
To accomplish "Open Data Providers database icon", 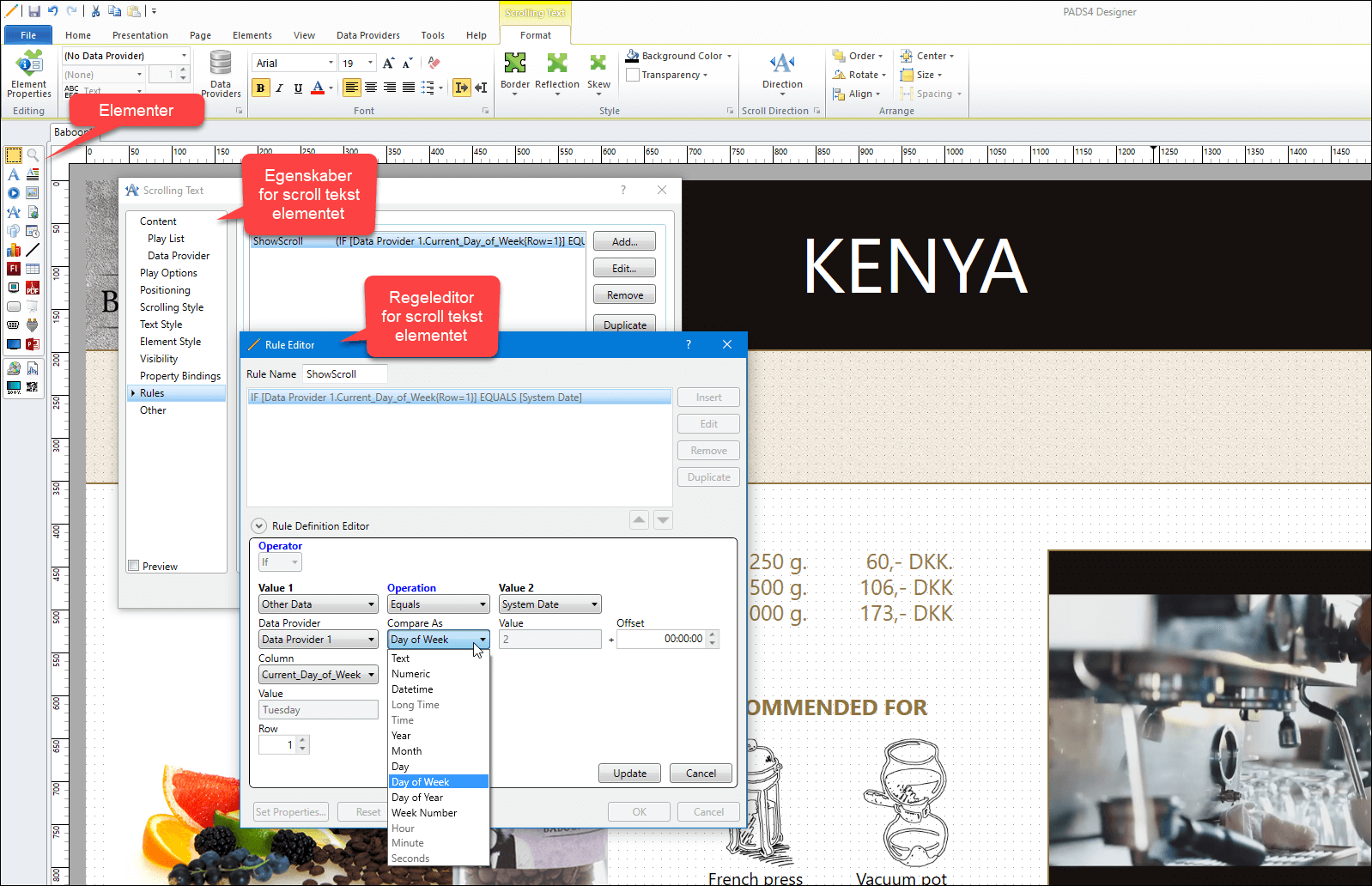I will click(x=221, y=74).
